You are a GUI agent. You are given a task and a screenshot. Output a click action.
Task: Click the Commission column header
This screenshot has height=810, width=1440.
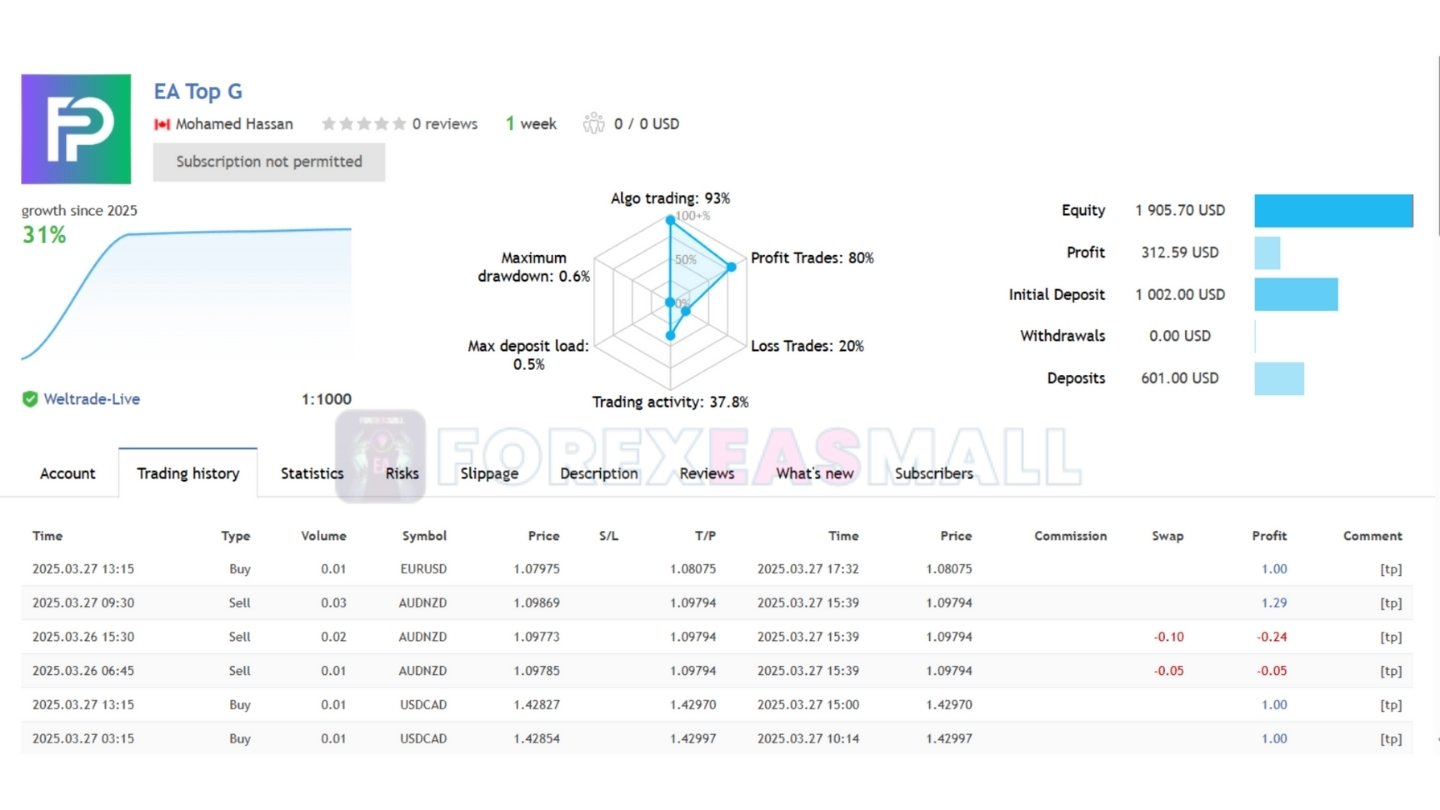tap(1071, 536)
